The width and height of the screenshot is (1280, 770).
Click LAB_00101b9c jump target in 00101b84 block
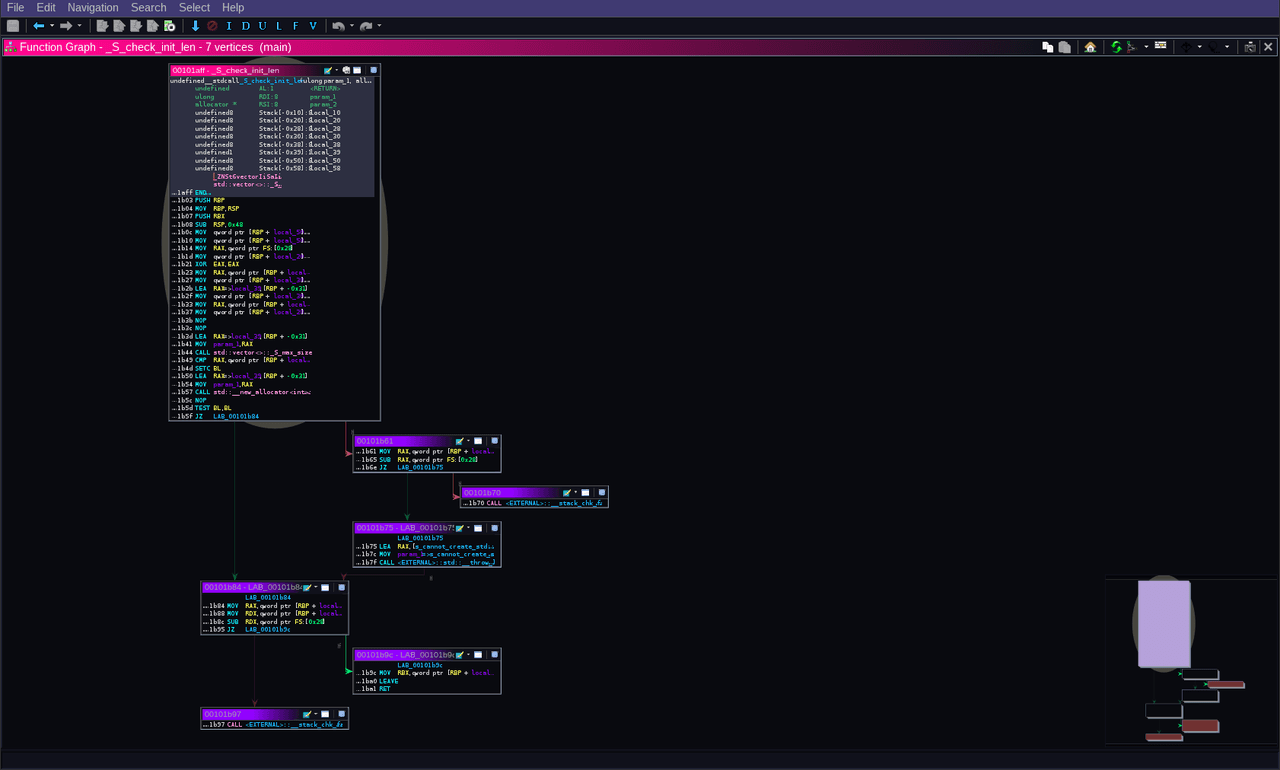[267, 629]
